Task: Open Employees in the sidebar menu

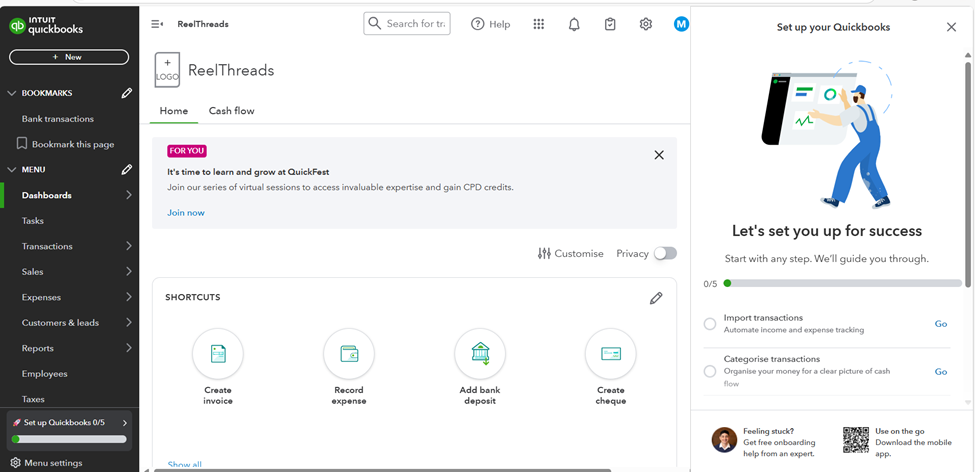Action: [44, 374]
